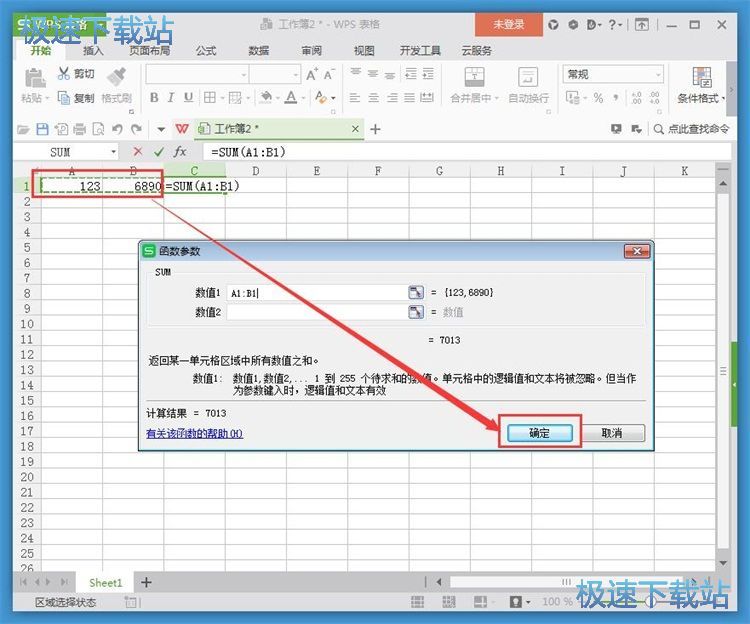The image size is (750, 624).
Task: Click decrease indent icon
Action: (410, 73)
